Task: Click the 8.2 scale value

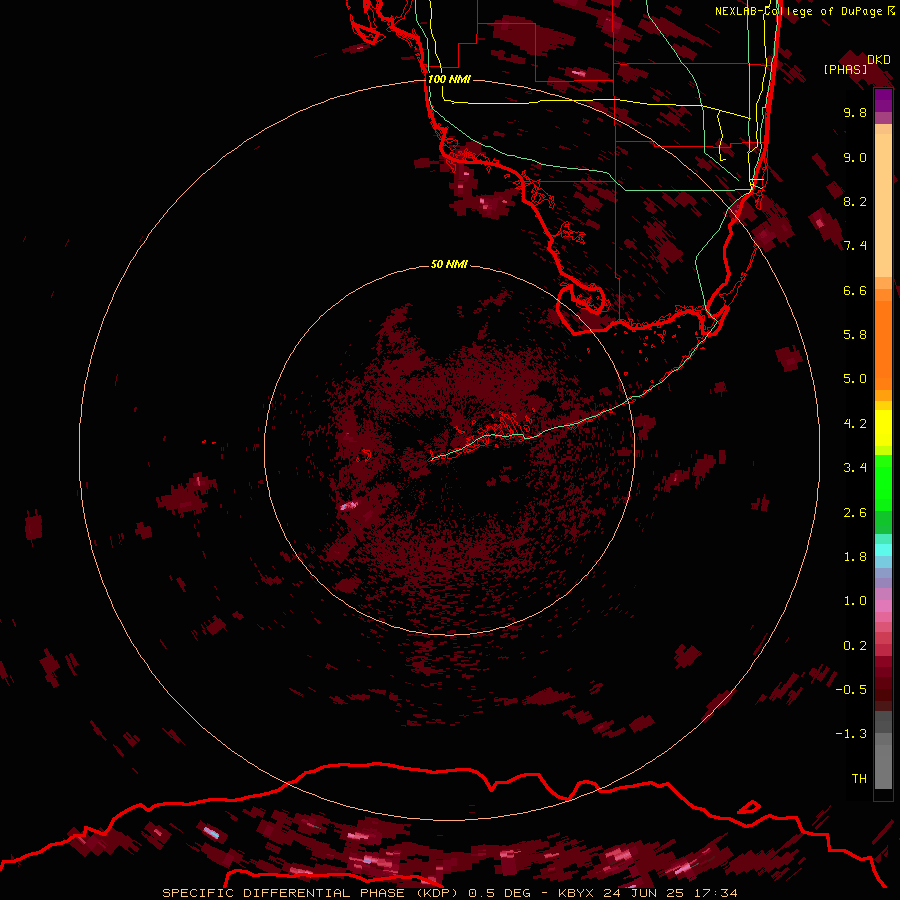Action: (x=855, y=201)
